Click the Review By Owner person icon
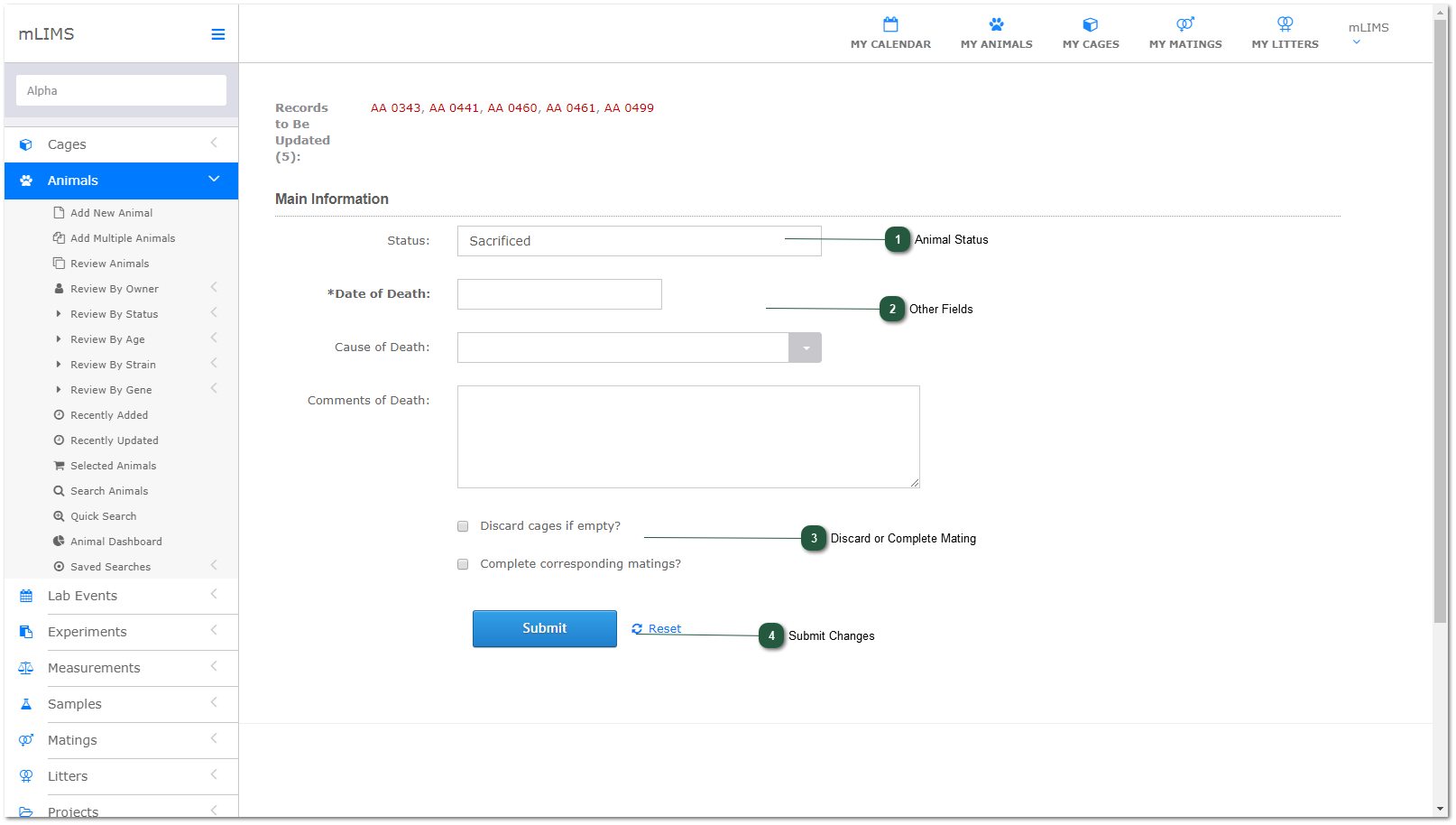This screenshot has height=825, width=1456. (x=59, y=289)
